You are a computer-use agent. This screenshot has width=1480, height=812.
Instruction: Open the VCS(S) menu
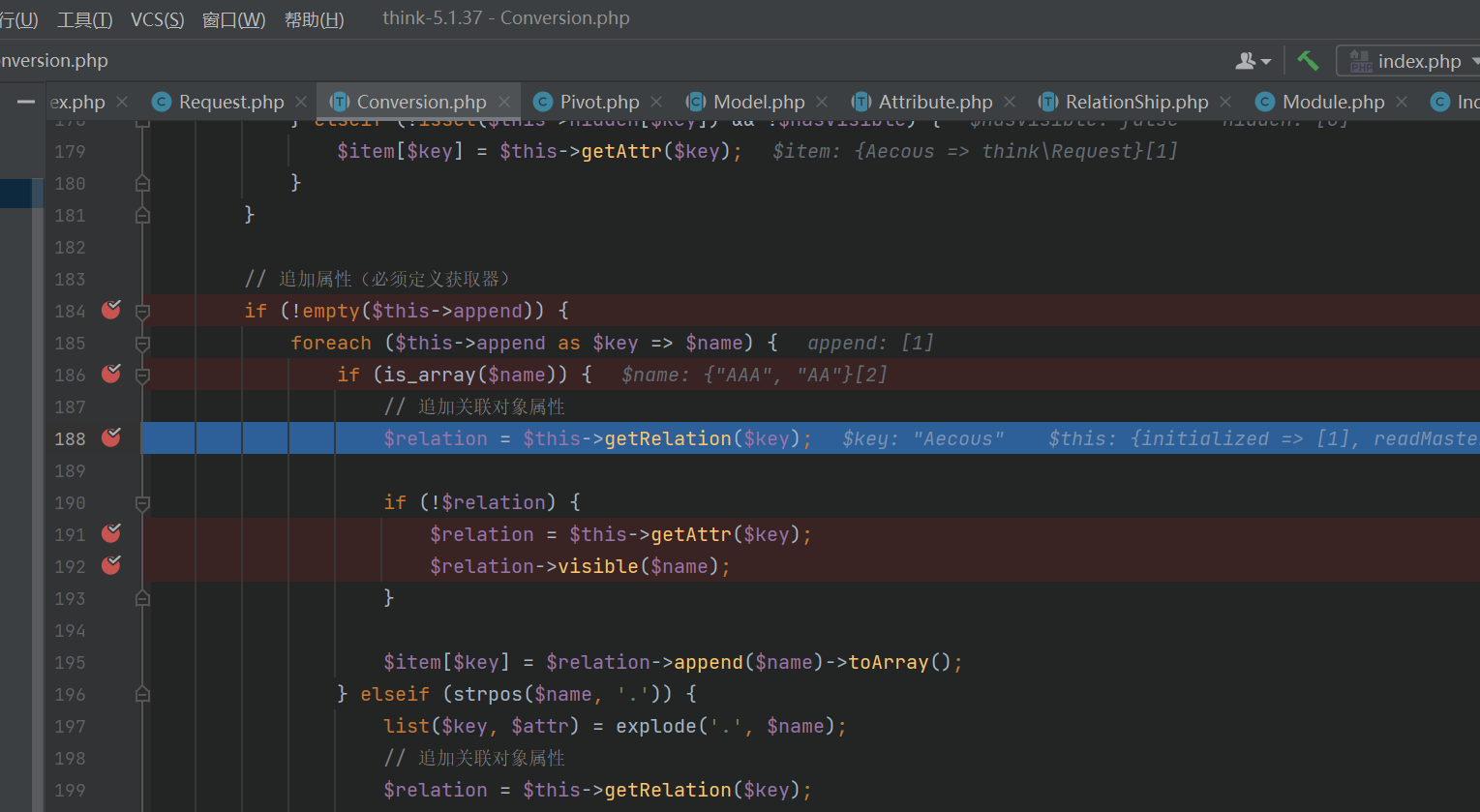click(157, 19)
